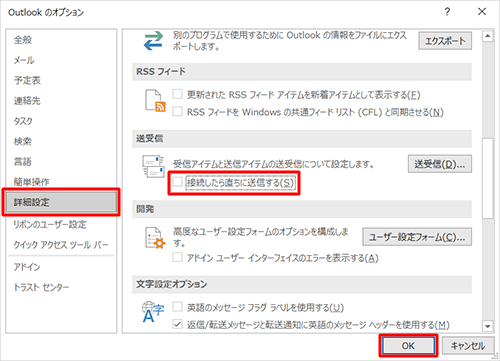500x361 pixels.
Task: Click the キャンセル button
Action: (468, 346)
